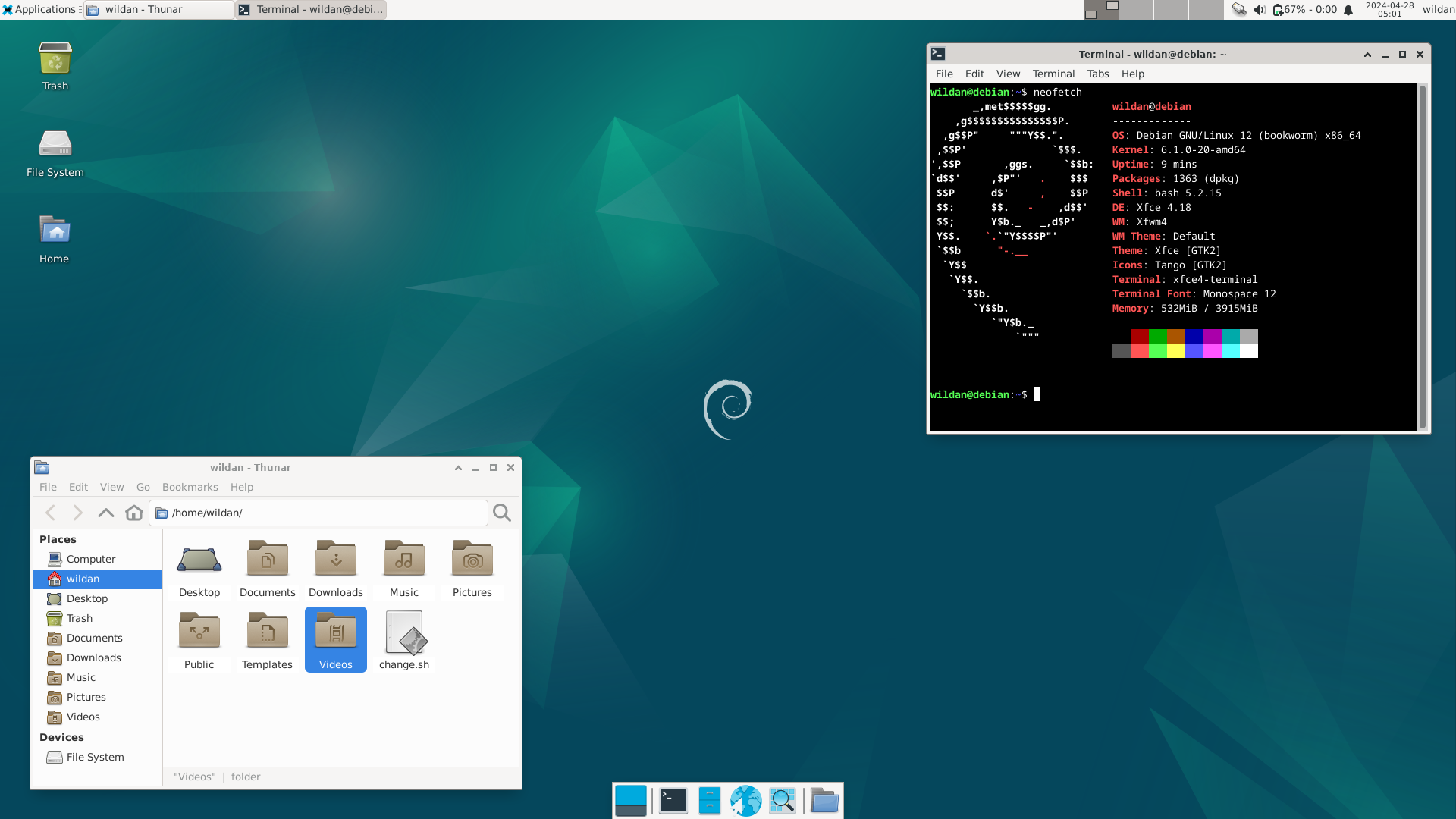Open the Home desktop icon

point(55,239)
